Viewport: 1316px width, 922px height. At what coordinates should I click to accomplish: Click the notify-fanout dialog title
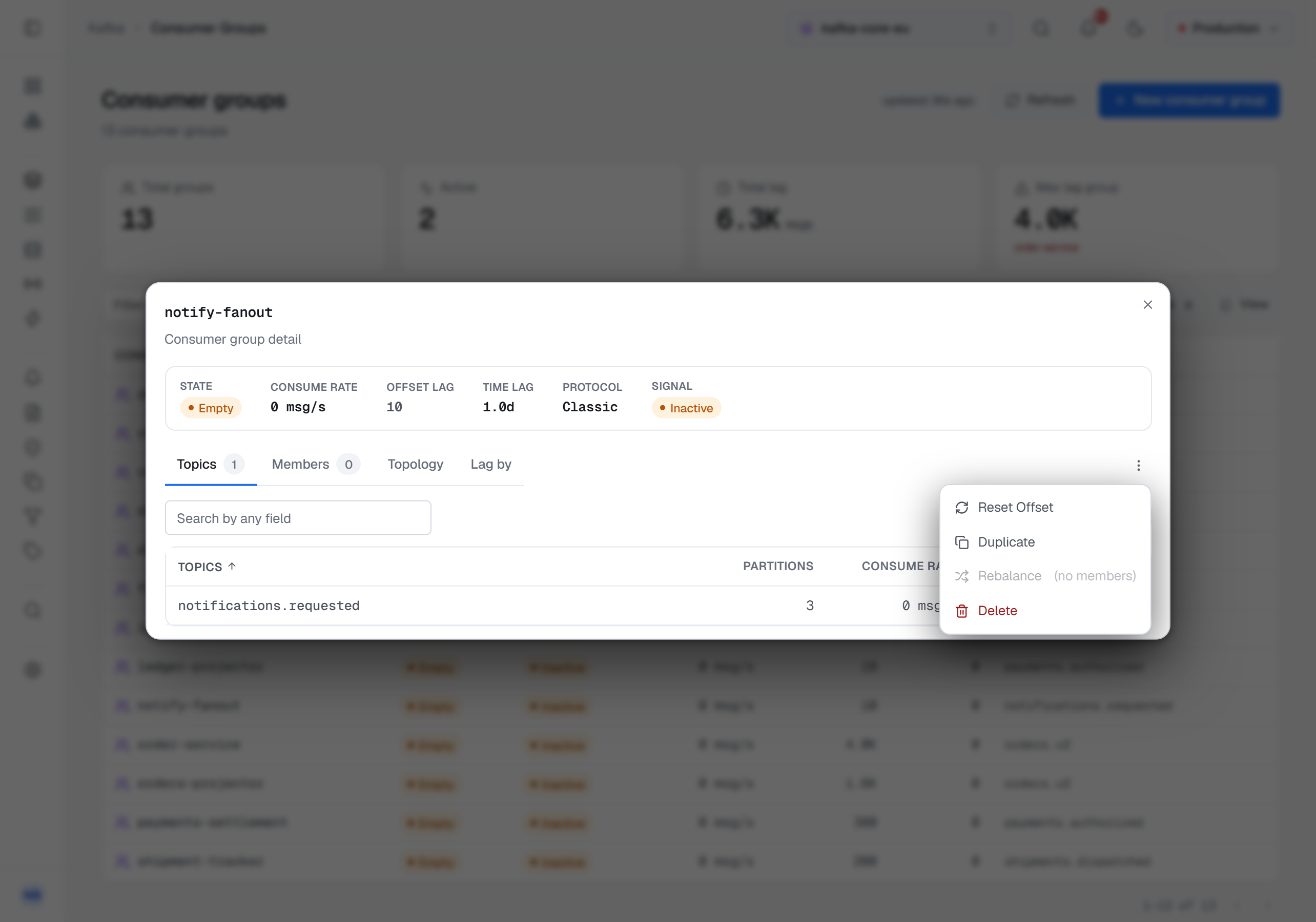pyautogui.click(x=218, y=312)
